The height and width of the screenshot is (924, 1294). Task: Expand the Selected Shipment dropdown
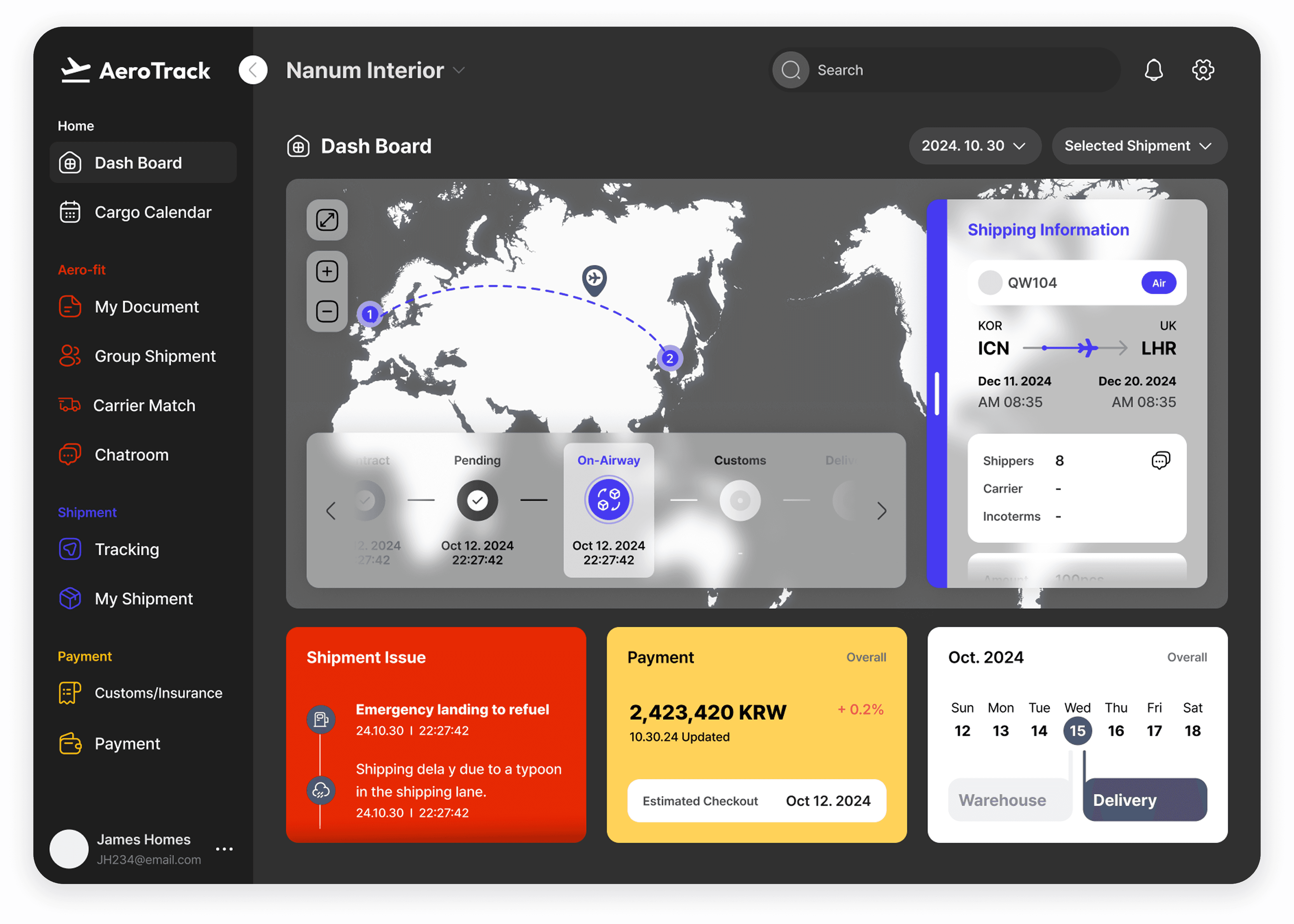coord(1139,146)
